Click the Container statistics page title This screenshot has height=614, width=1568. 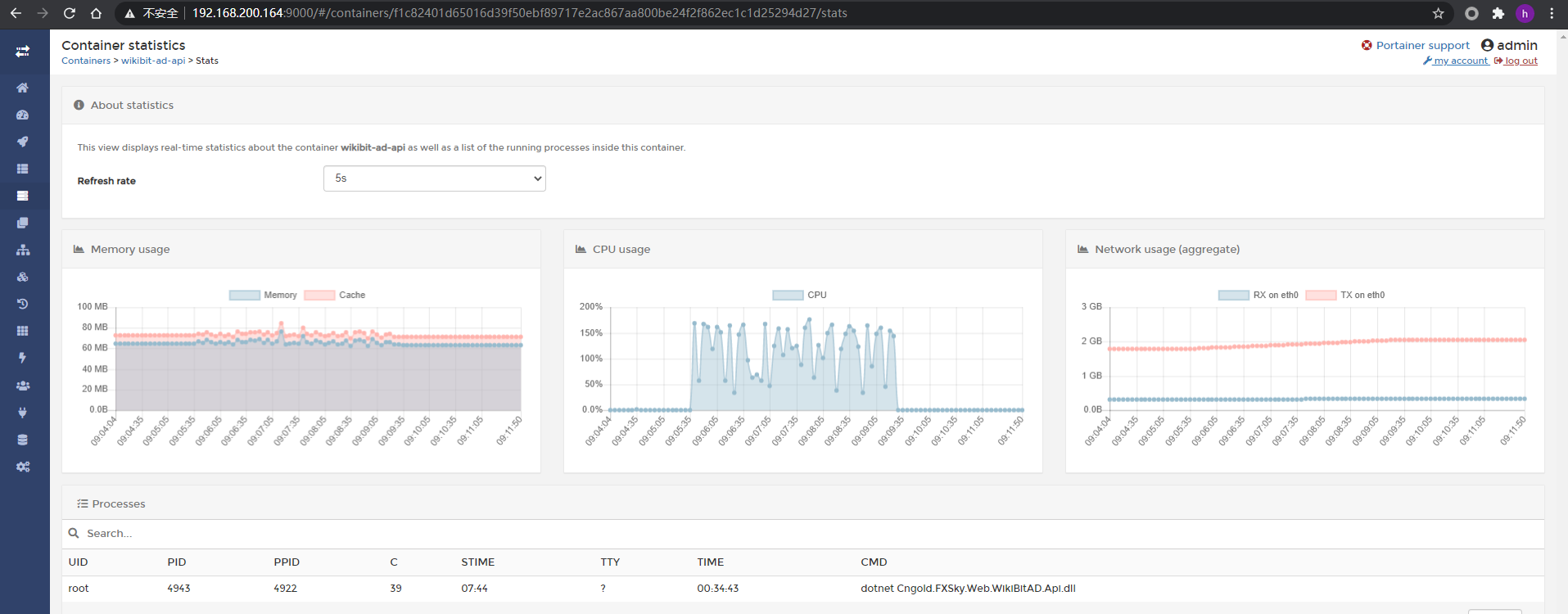pos(124,45)
